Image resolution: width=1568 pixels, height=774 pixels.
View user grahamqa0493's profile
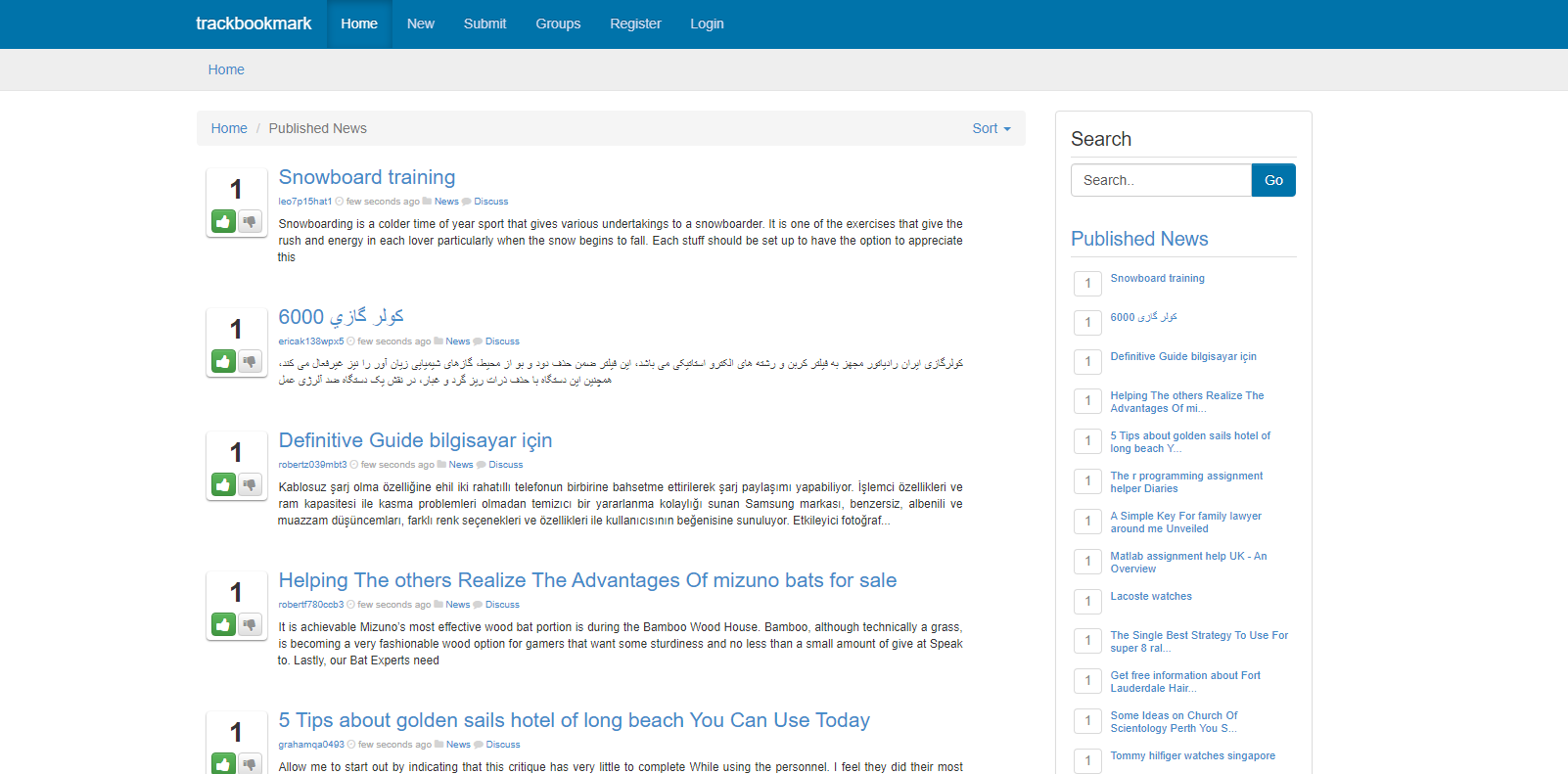(311, 745)
